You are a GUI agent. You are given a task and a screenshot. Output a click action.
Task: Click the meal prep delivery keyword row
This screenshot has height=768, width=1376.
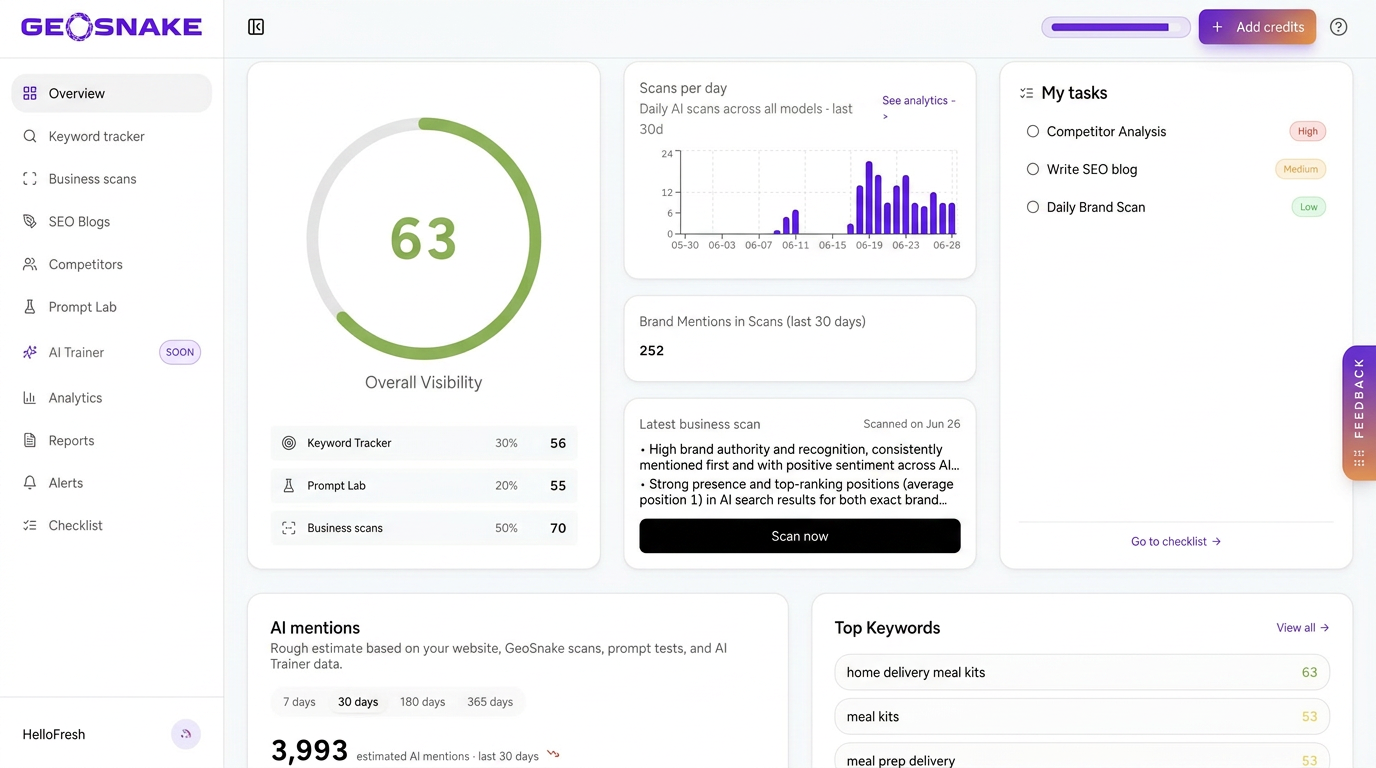coord(1082,758)
